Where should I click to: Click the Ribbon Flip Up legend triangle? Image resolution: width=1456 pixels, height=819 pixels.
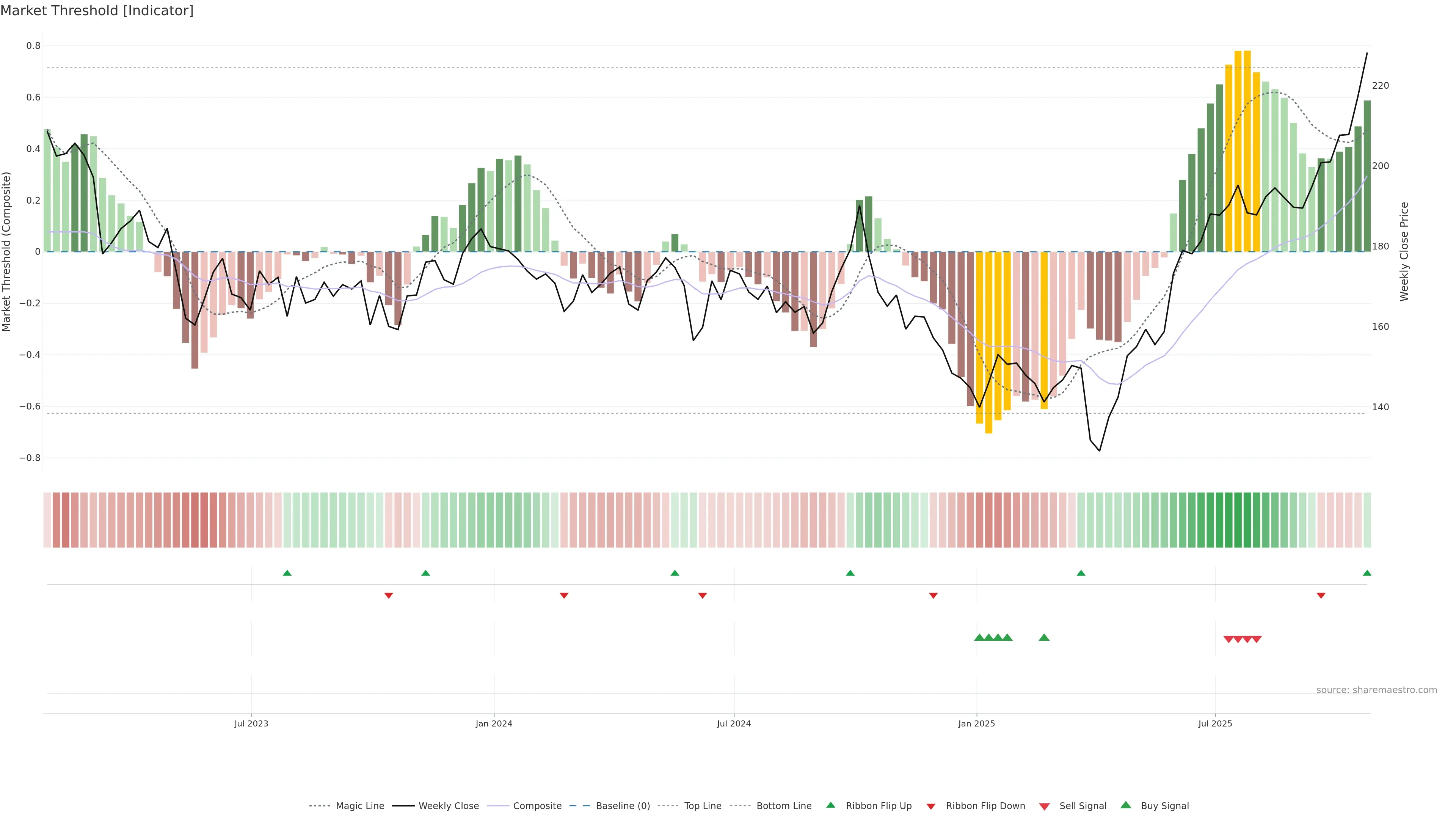click(830, 805)
